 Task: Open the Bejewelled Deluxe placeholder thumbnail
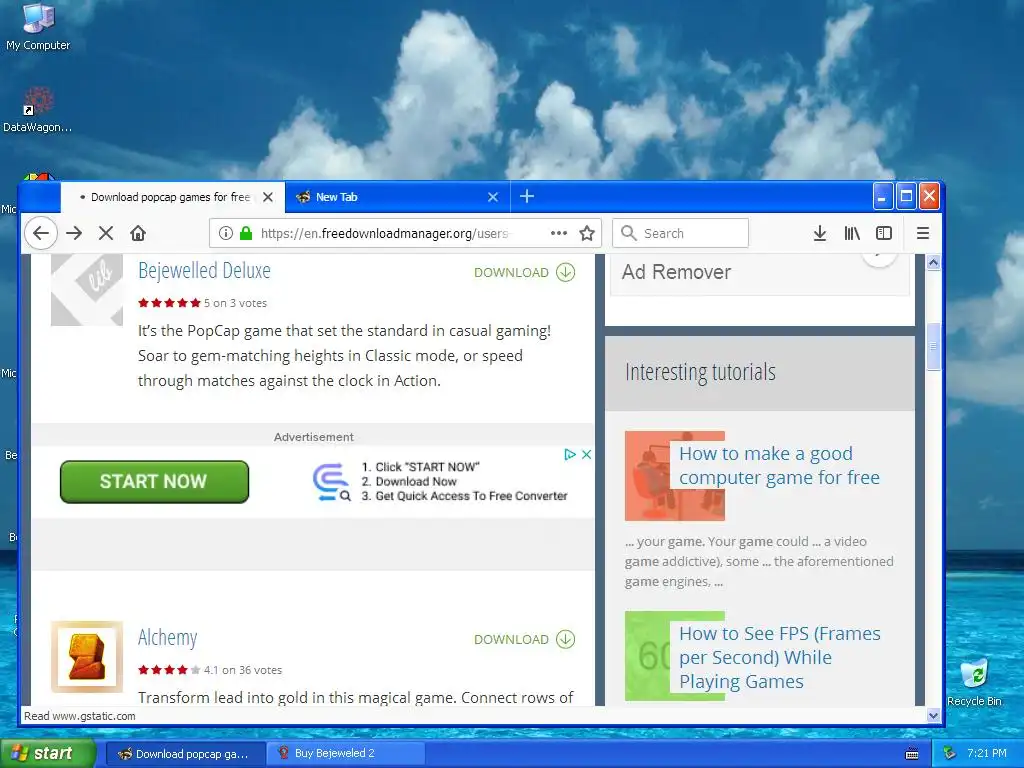pos(87,290)
